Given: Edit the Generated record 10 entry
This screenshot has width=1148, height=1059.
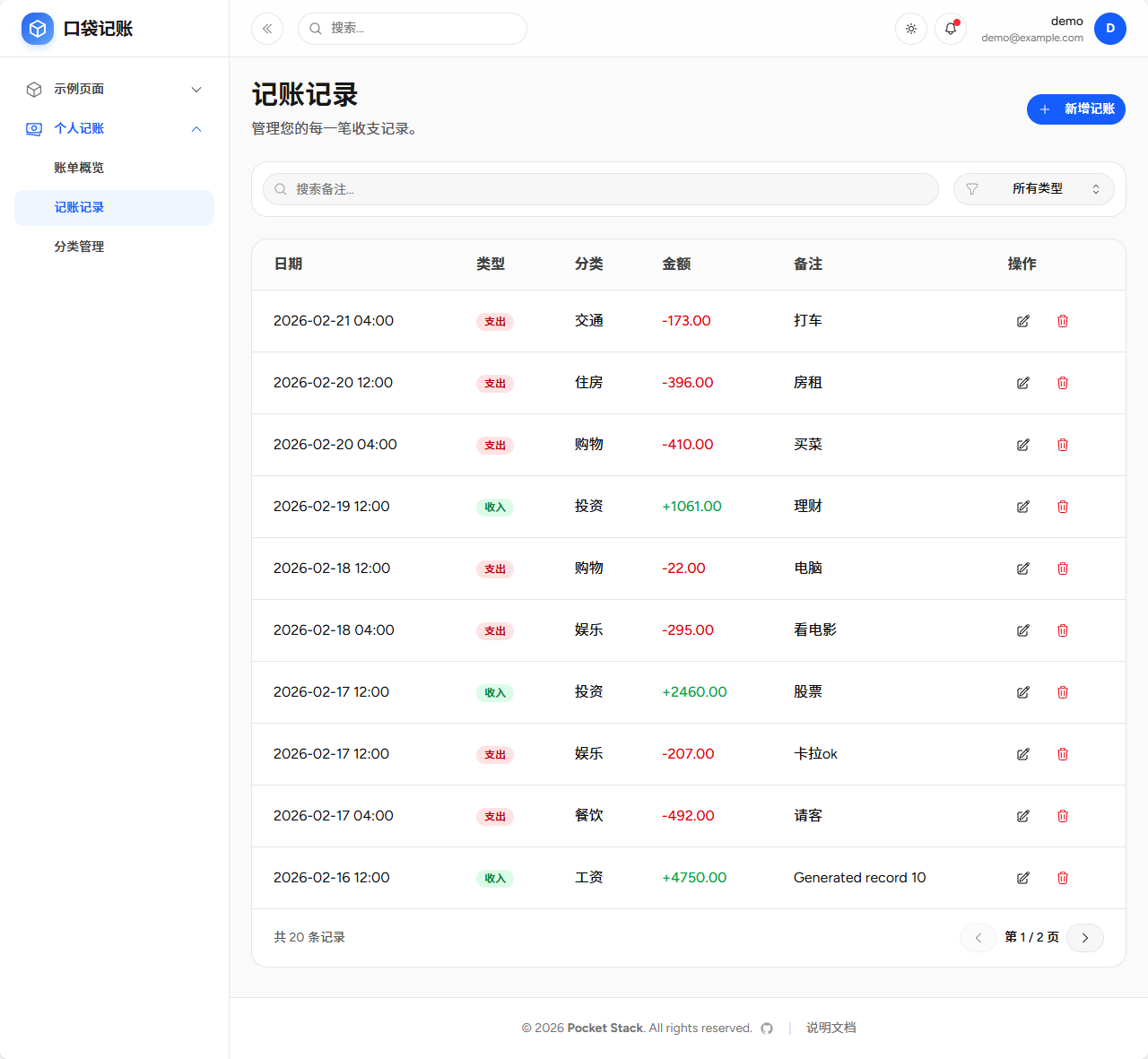Looking at the screenshot, I should coord(1022,878).
